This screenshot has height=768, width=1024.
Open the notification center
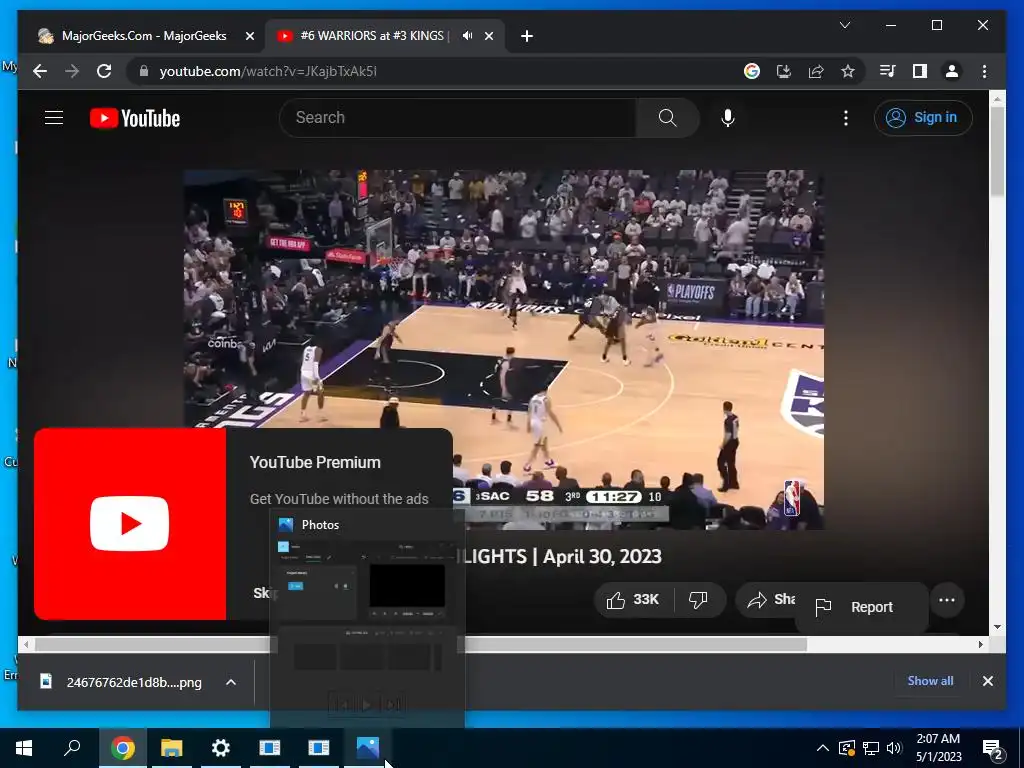click(993, 748)
